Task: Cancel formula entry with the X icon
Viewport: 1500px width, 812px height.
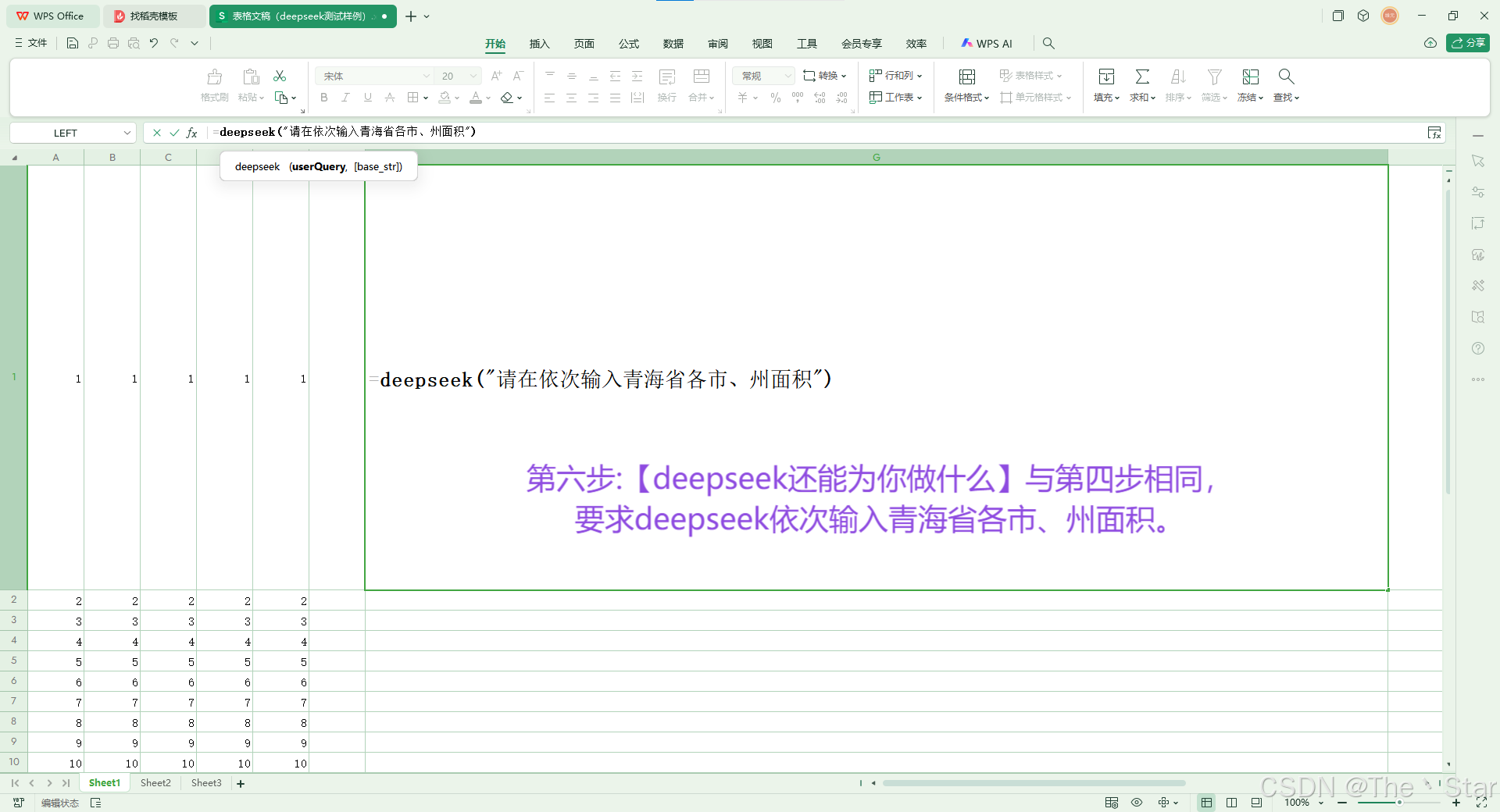Action: pos(156,133)
